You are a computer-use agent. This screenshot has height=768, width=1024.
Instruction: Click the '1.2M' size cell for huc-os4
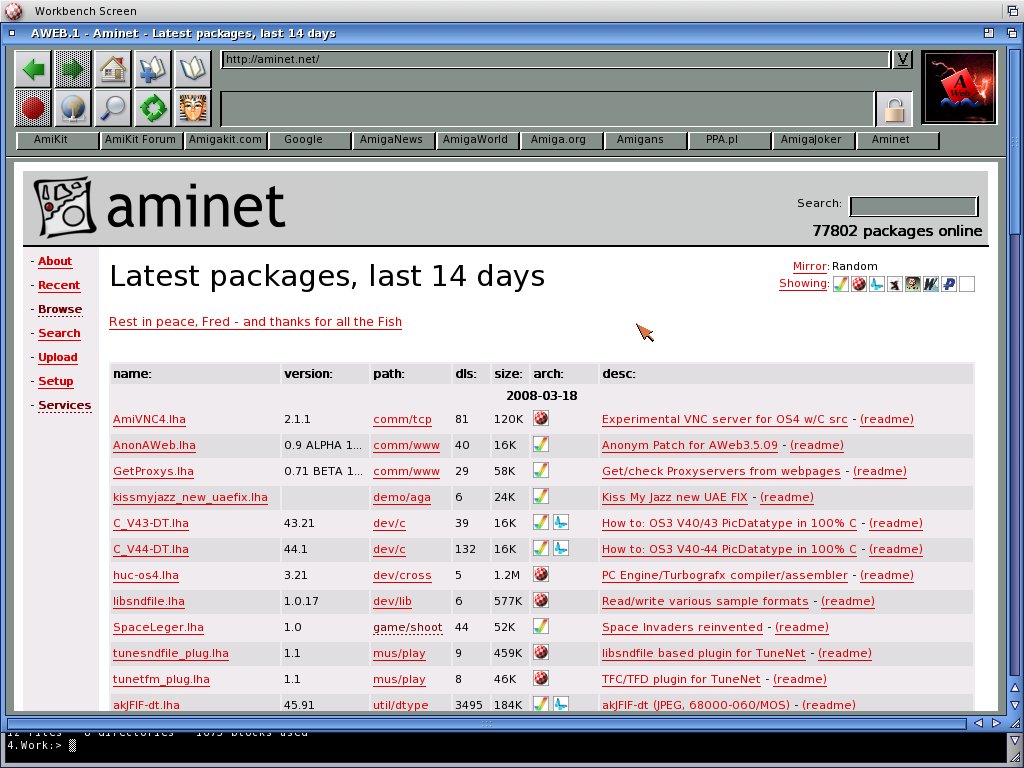tap(507, 575)
